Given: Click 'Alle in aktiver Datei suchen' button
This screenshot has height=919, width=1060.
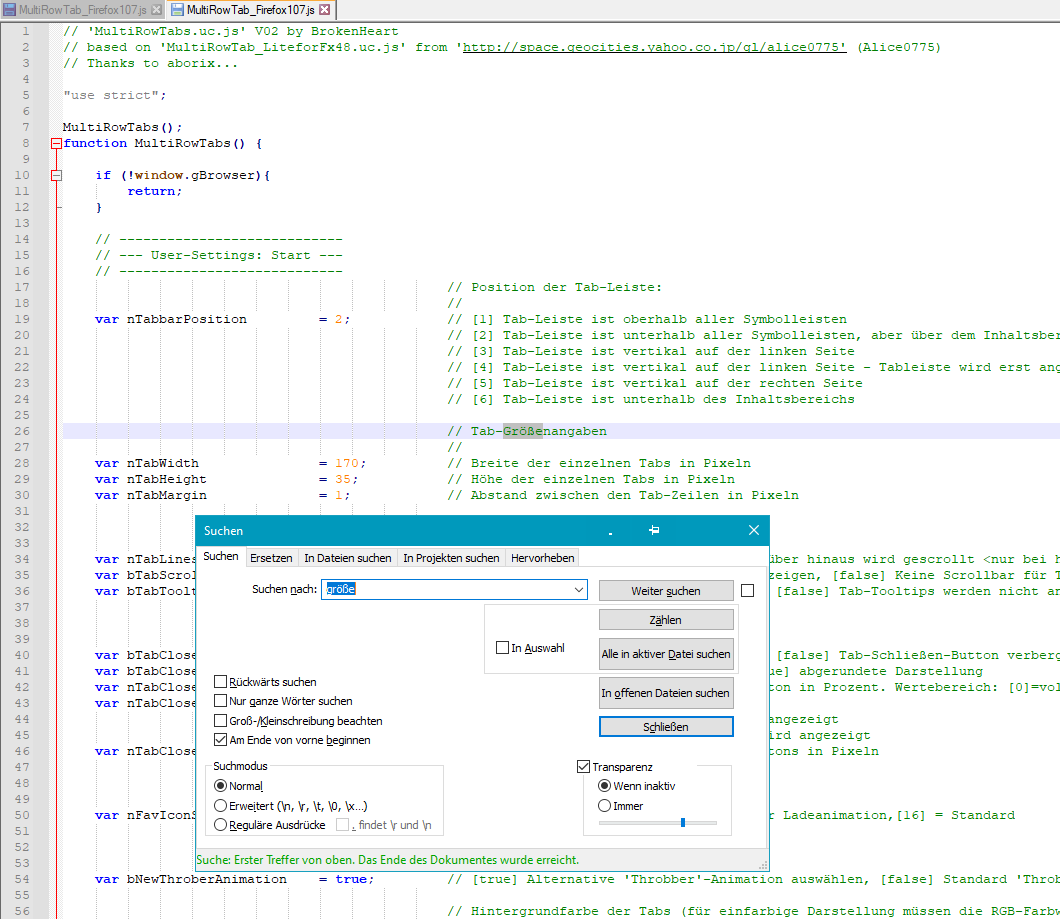Looking at the screenshot, I should pyautogui.click(x=666, y=654).
